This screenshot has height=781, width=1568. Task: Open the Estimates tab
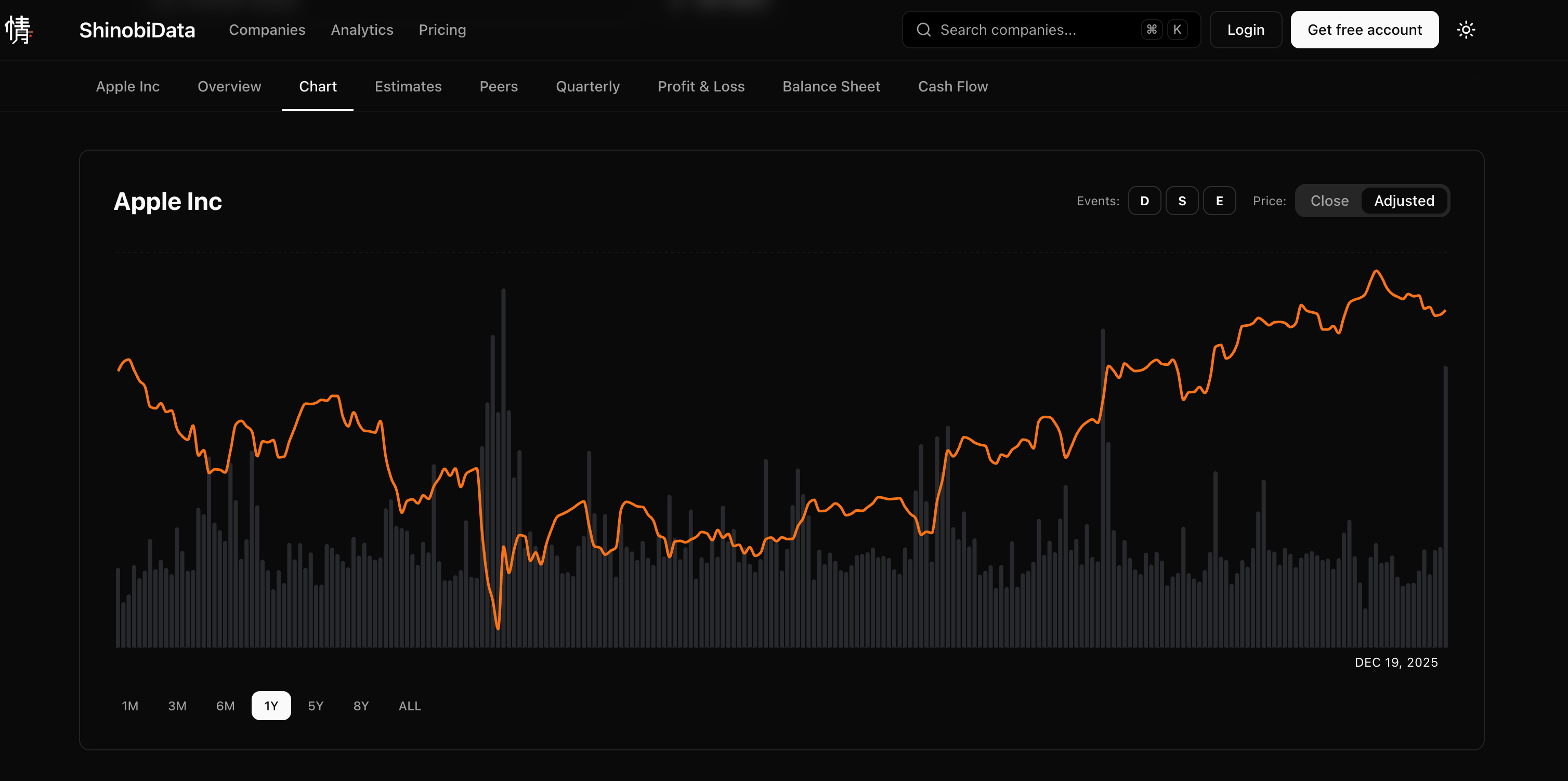408,86
